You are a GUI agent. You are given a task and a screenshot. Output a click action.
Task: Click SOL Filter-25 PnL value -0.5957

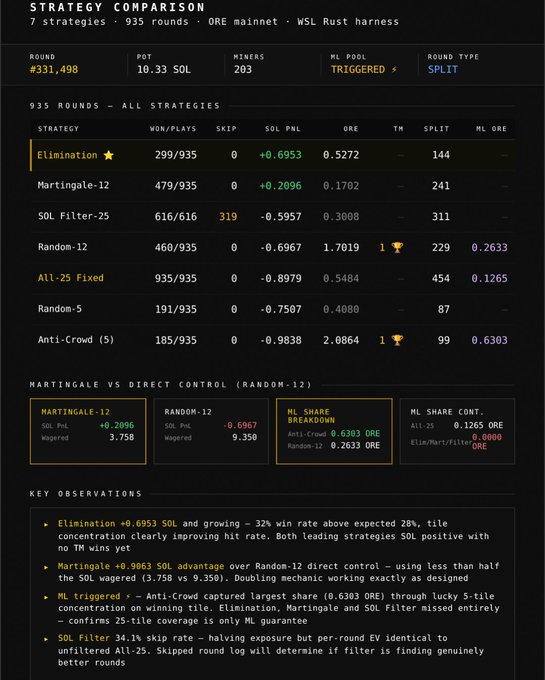click(281, 217)
